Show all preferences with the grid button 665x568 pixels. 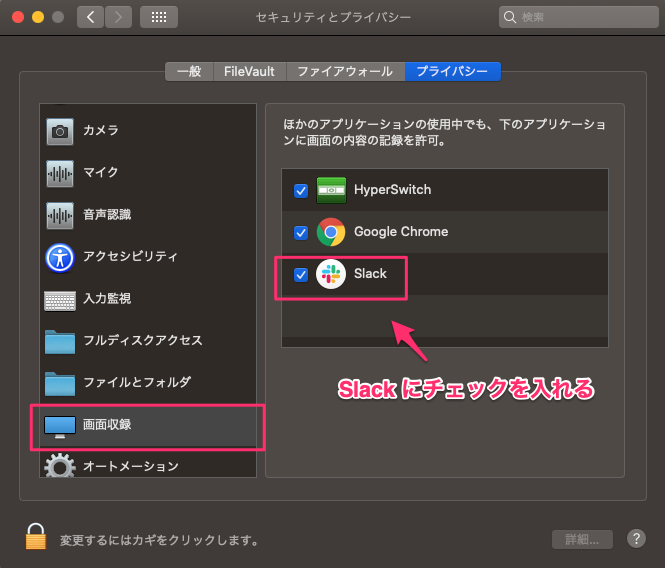pyautogui.click(x=158, y=18)
